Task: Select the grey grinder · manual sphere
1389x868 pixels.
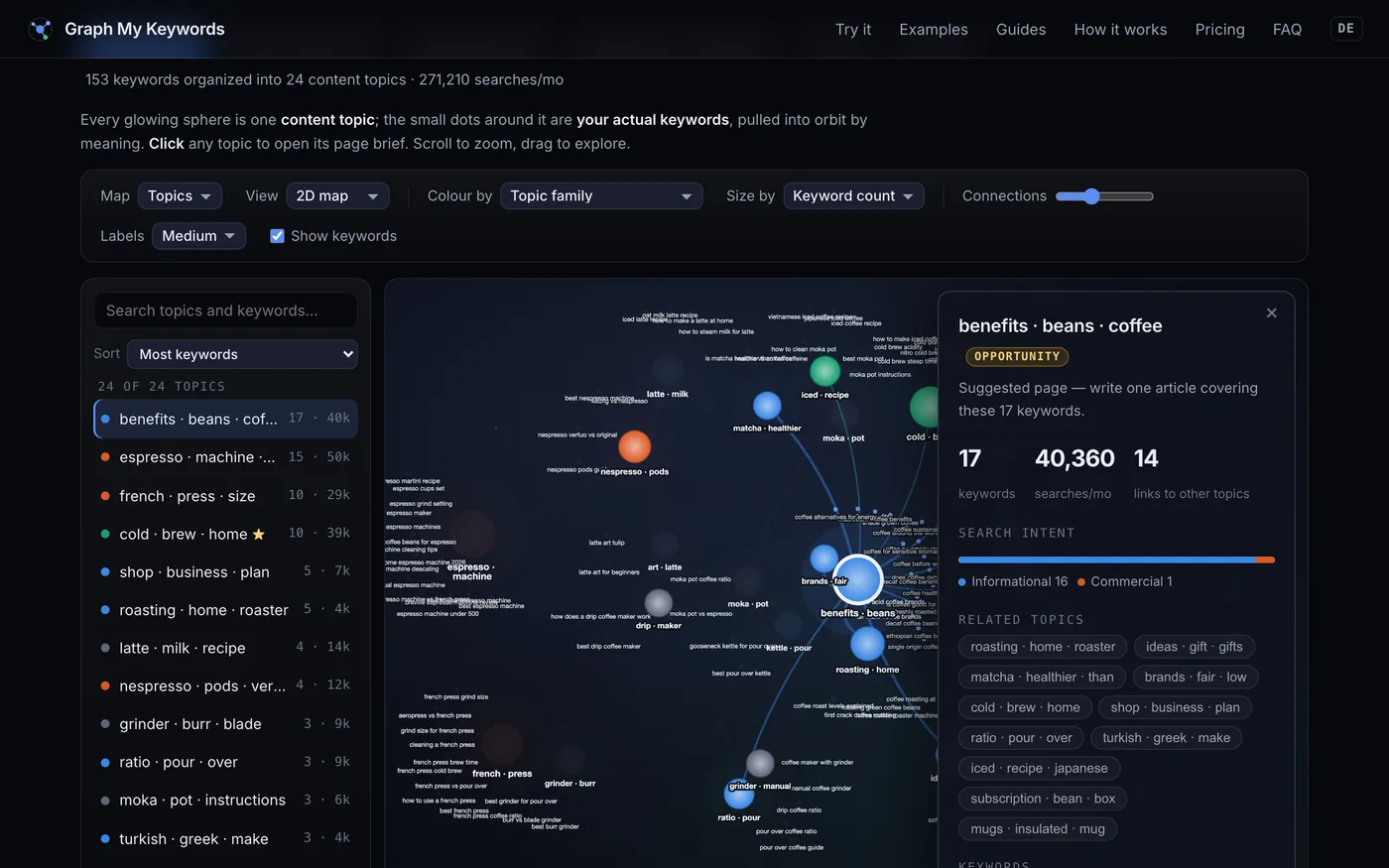Action: (x=760, y=763)
